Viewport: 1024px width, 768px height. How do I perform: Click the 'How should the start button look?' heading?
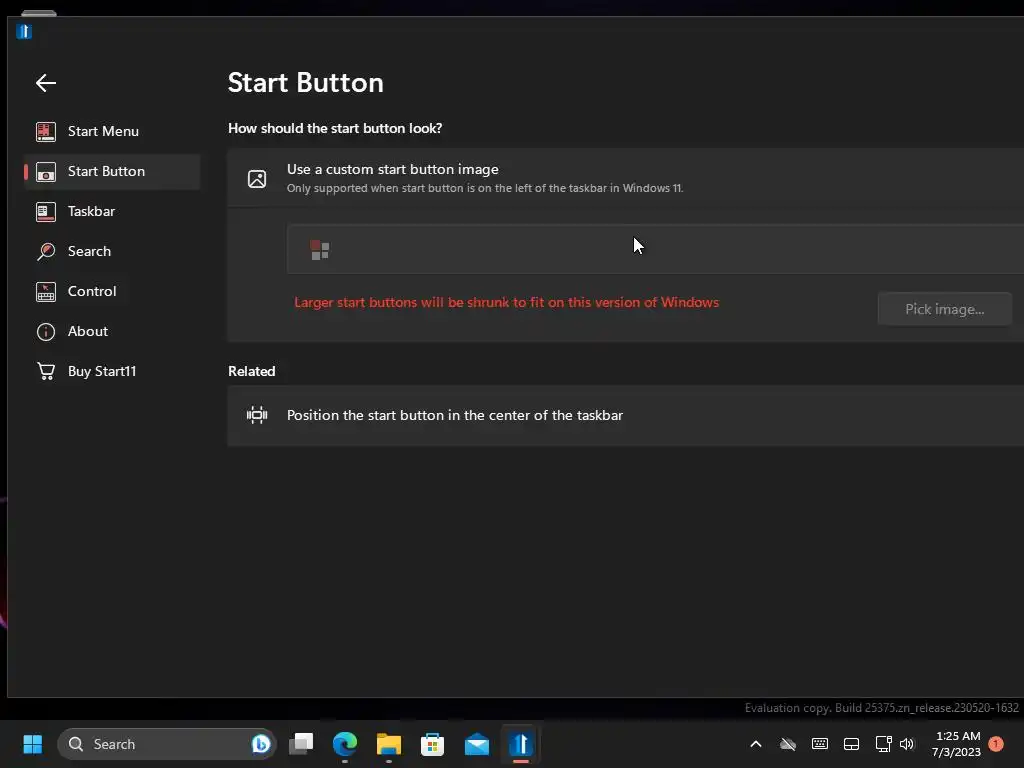click(x=335, y=128)
